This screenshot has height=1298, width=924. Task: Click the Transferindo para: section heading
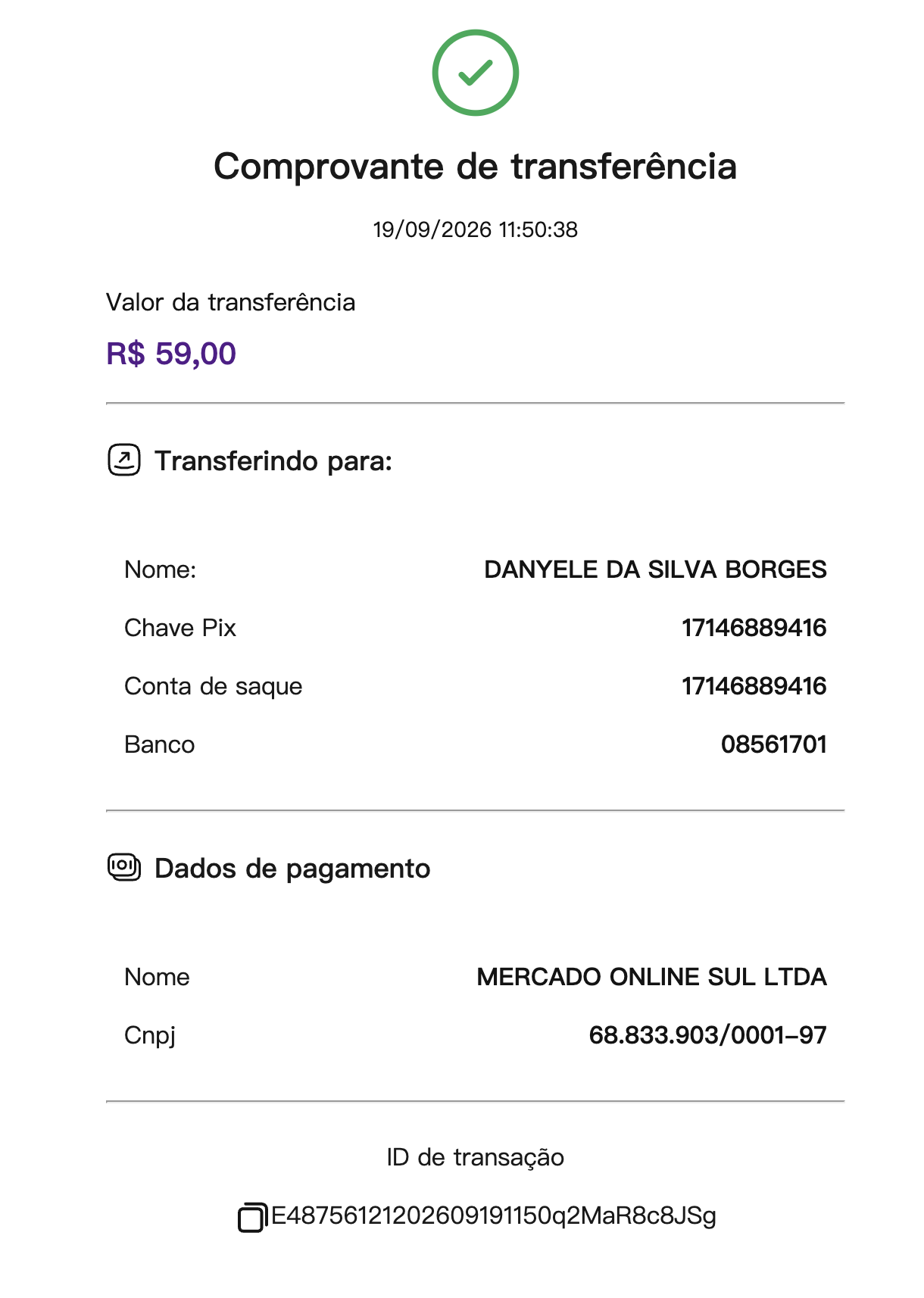point(273,460)
